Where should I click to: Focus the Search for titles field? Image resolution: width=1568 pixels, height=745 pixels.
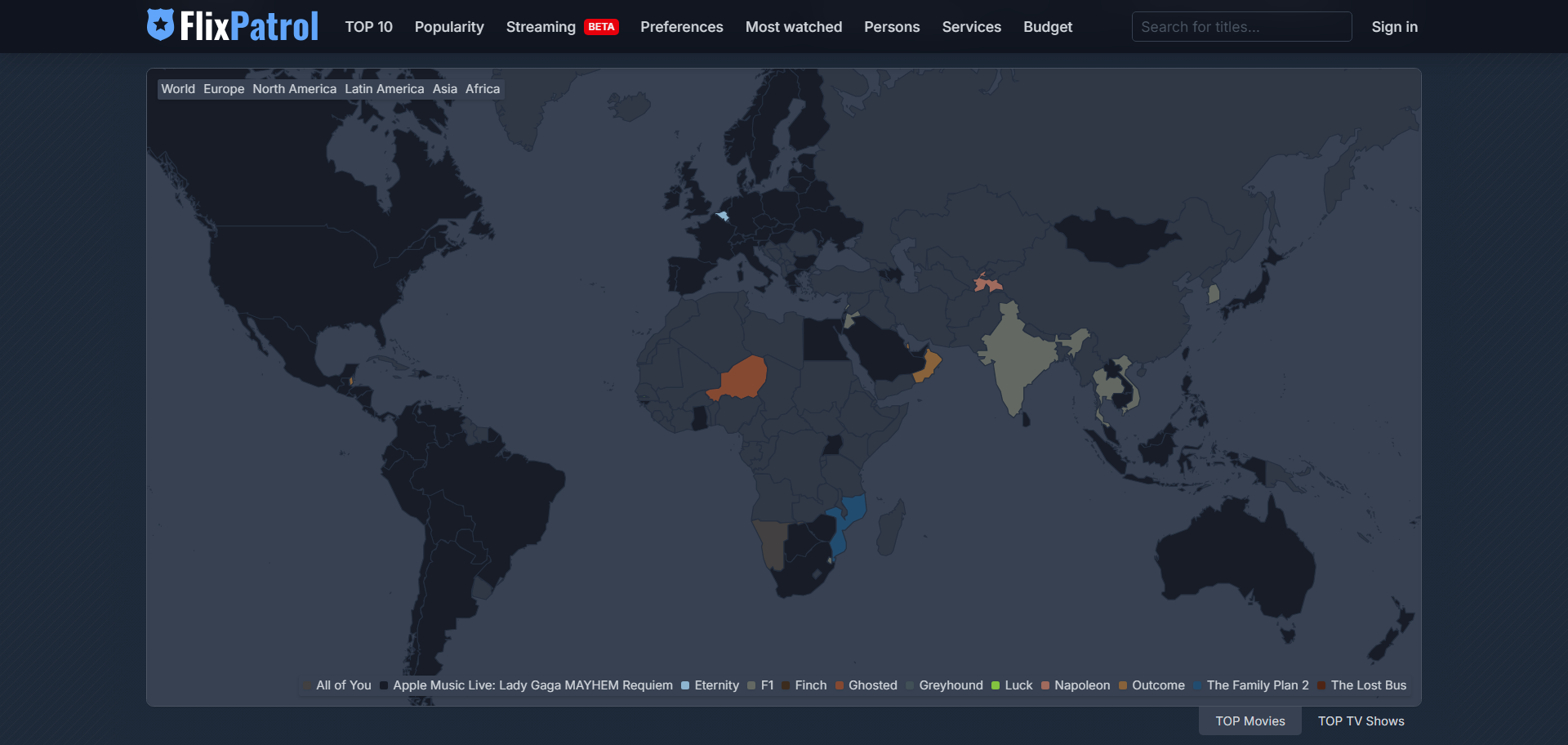[x=1241, y=27]
